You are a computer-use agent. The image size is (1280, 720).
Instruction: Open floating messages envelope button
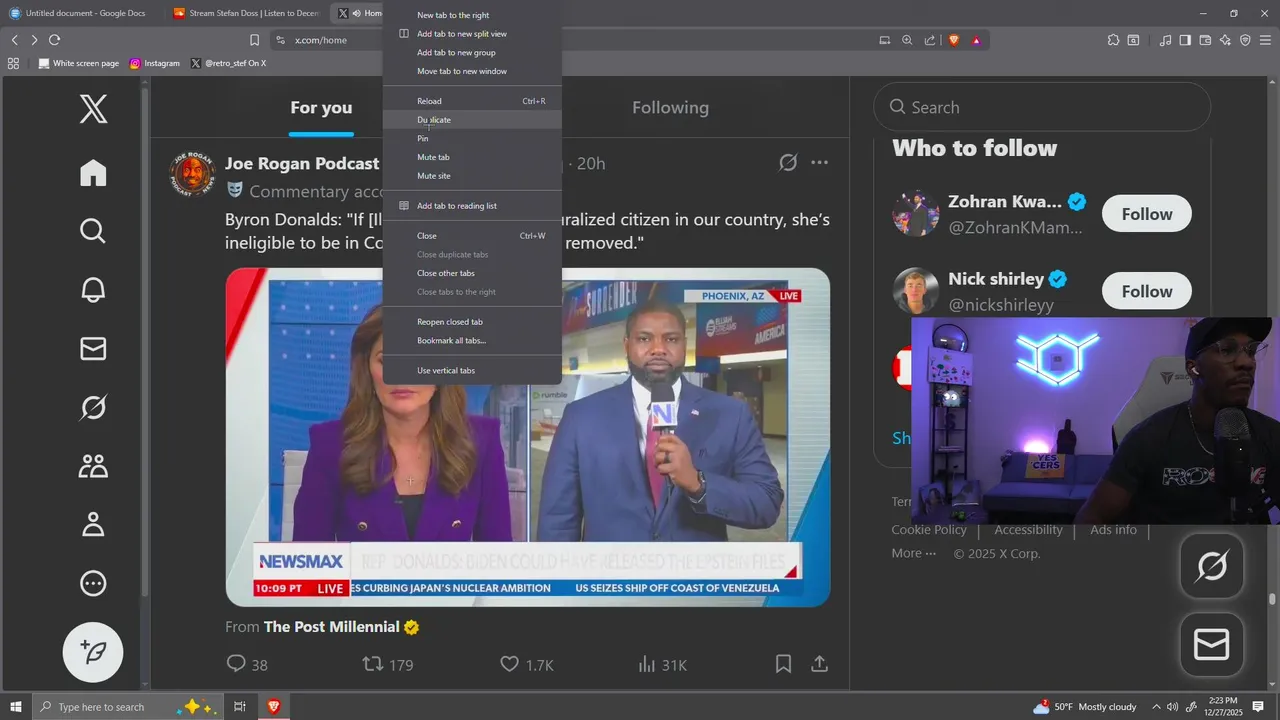[1212, 645]
